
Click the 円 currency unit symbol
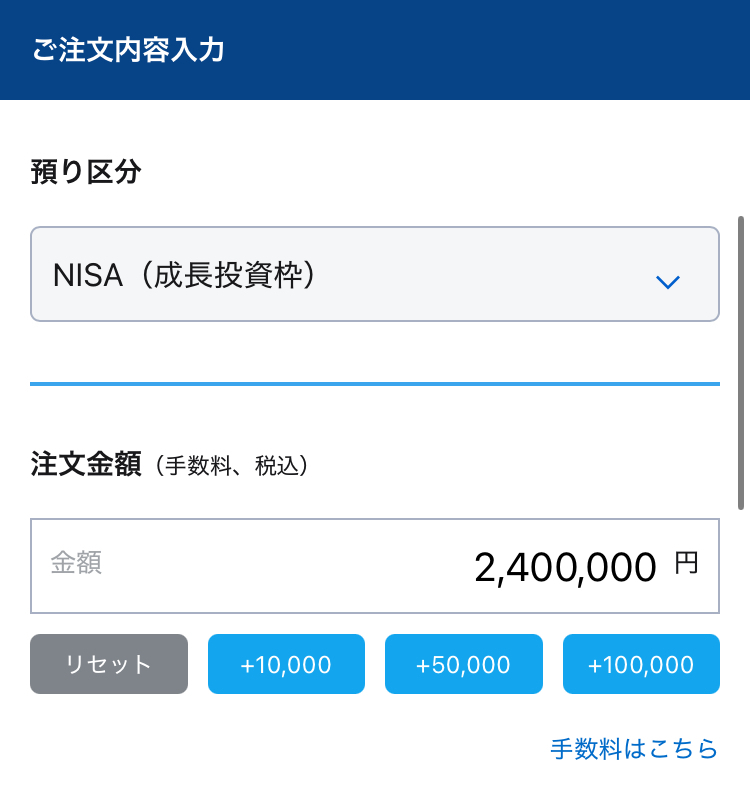coord(686,564)
